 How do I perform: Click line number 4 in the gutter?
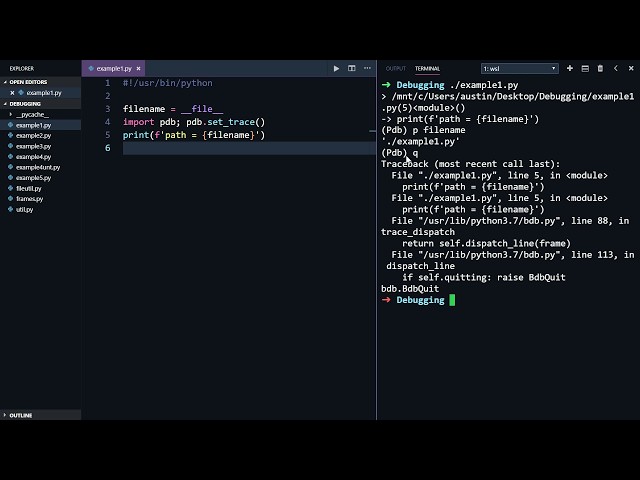pos(107,122)
